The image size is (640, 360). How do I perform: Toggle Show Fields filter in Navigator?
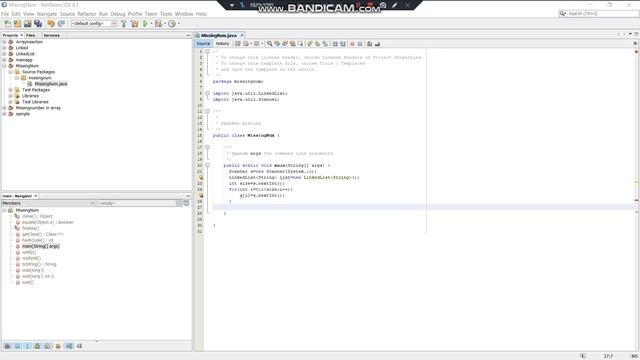click(17, 346)
